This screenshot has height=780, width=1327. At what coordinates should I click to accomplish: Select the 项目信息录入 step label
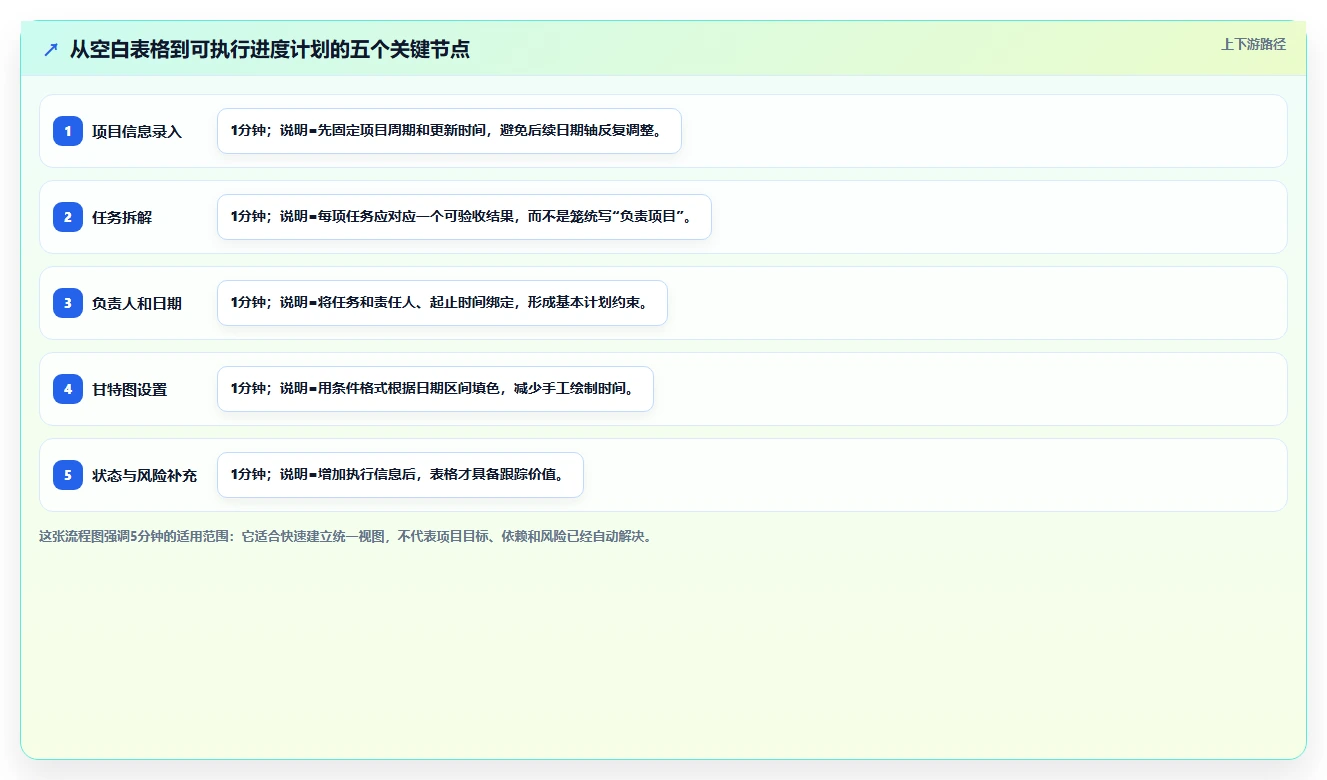tap(137, 131)
